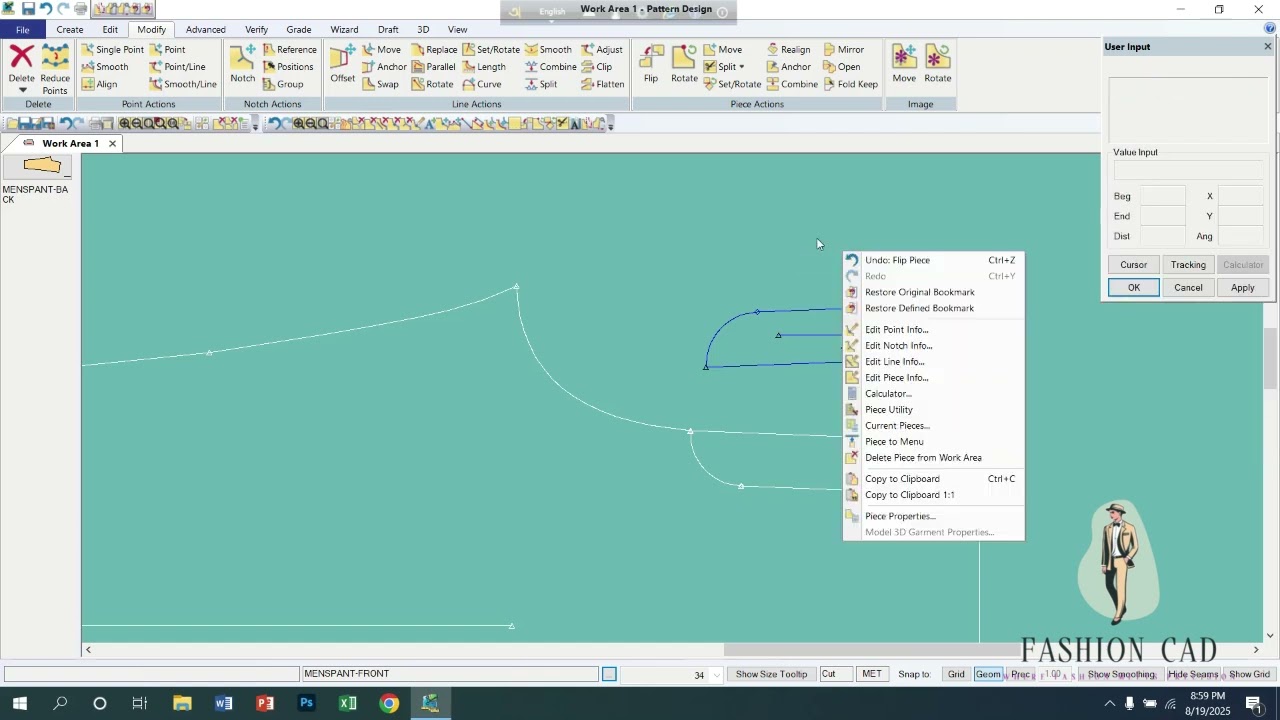
Task: Click the line Flatten tool
Action: pyautogui.click(x=603, y=84)
